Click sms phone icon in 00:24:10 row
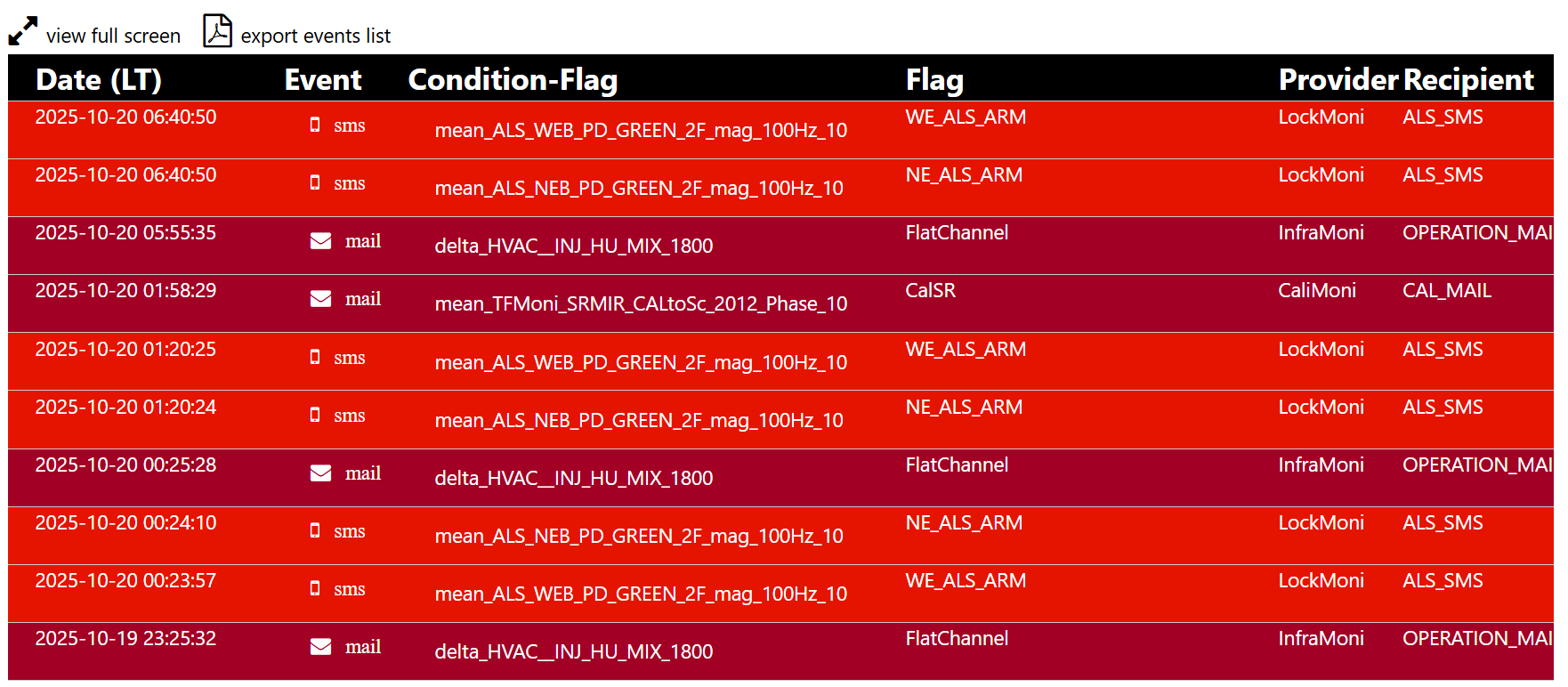 315,531
